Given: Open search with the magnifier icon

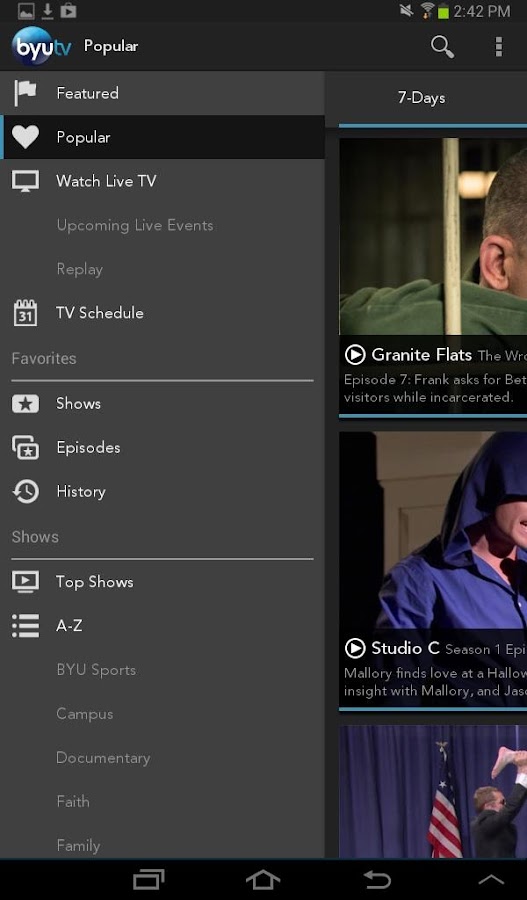Looking at the screenshot, I should point(442,46).
